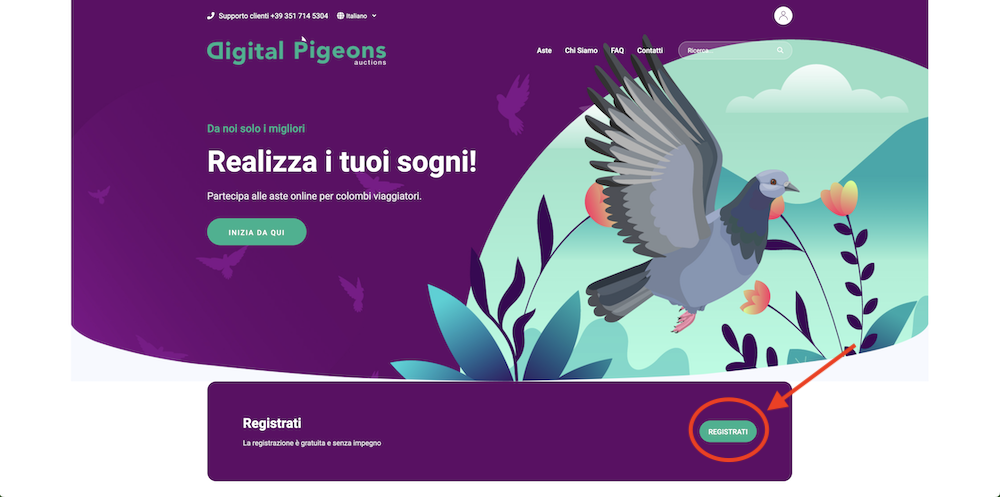Click the support number +39 351 714 5304

click(x=299, y=16)
